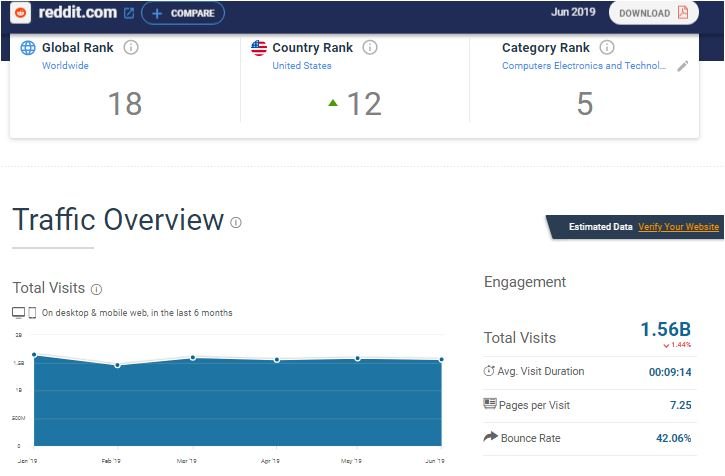Click the Engagement heading
This screenshot has width=725, height=476.
(x=525, y=282)
